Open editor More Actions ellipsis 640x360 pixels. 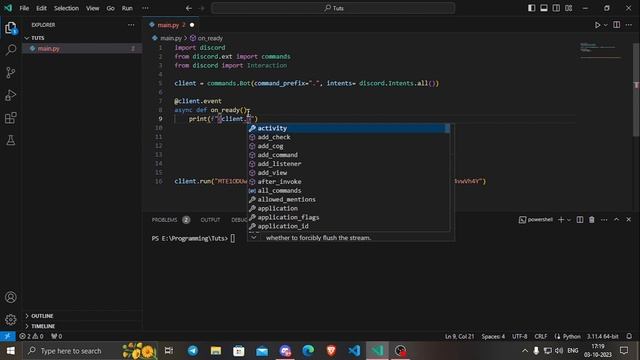click(x=629, y=25)
